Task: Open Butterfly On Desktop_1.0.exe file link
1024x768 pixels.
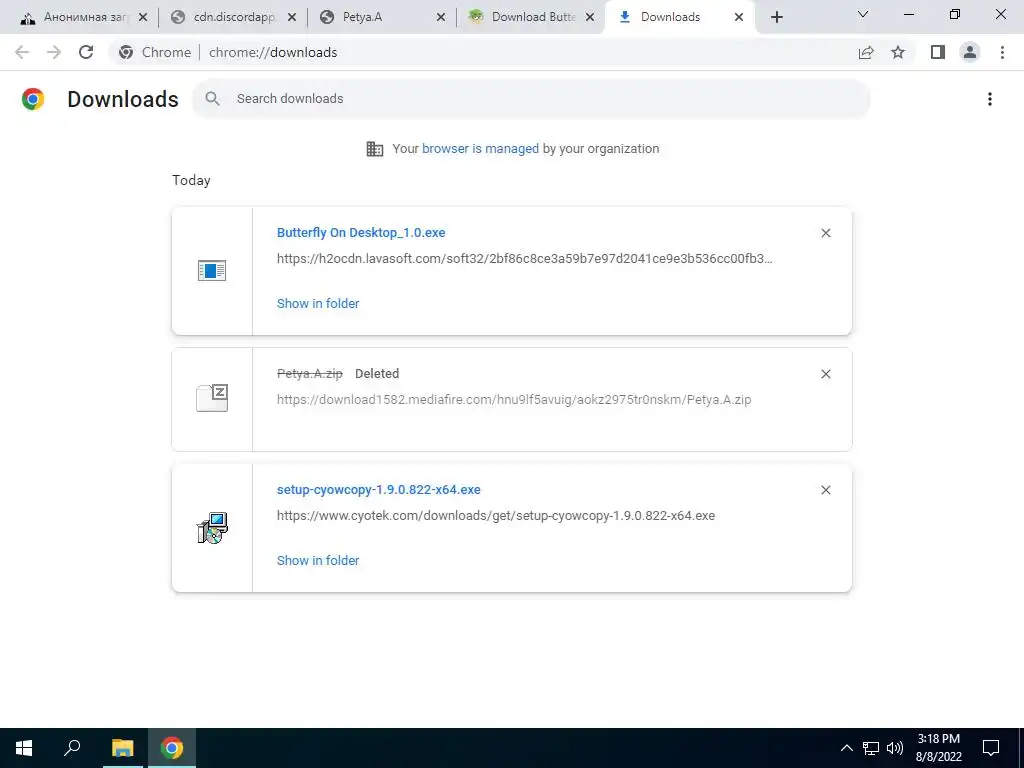Action: [x=361, y=232]
